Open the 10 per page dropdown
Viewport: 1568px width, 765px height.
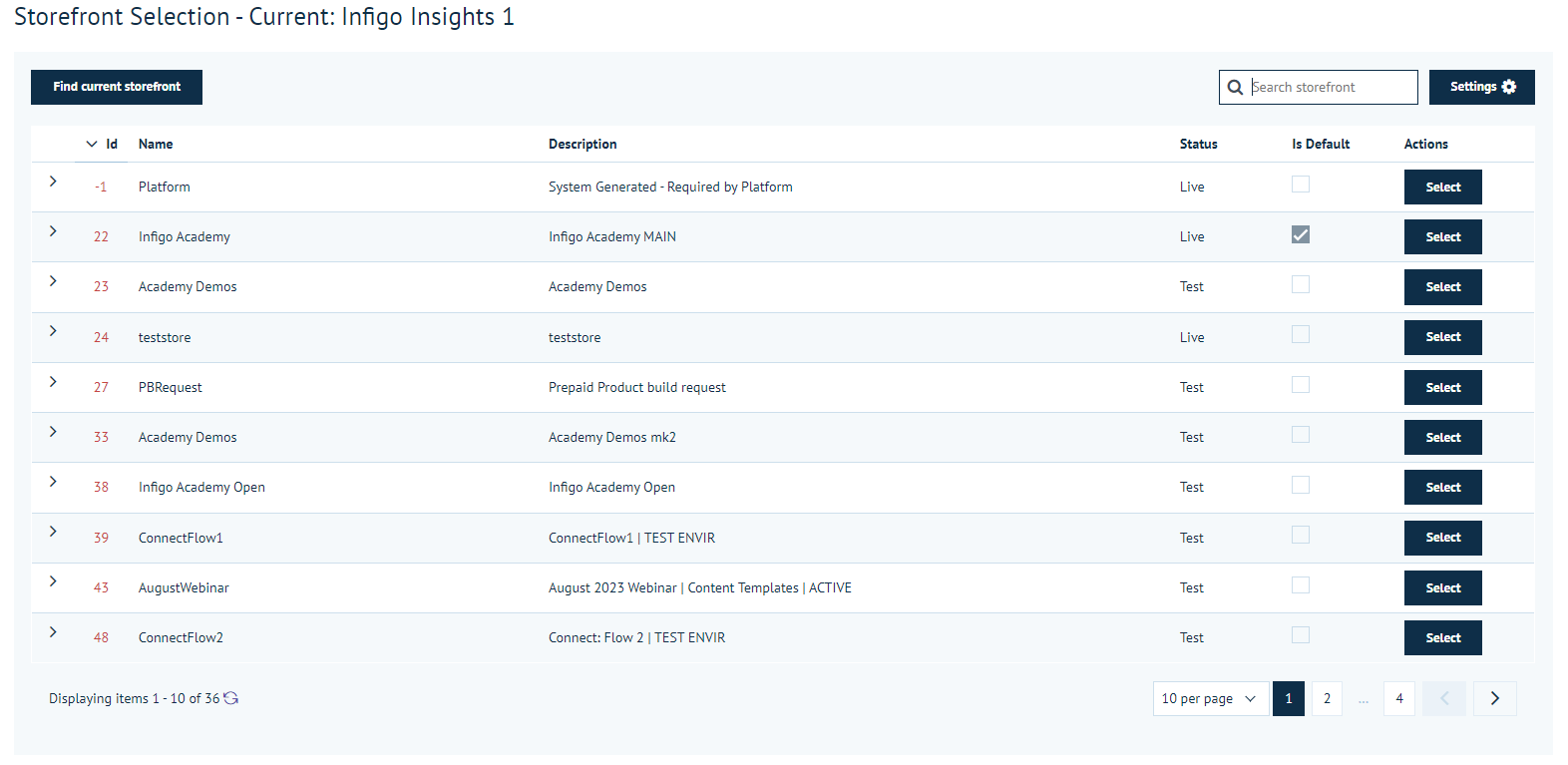1211,698
